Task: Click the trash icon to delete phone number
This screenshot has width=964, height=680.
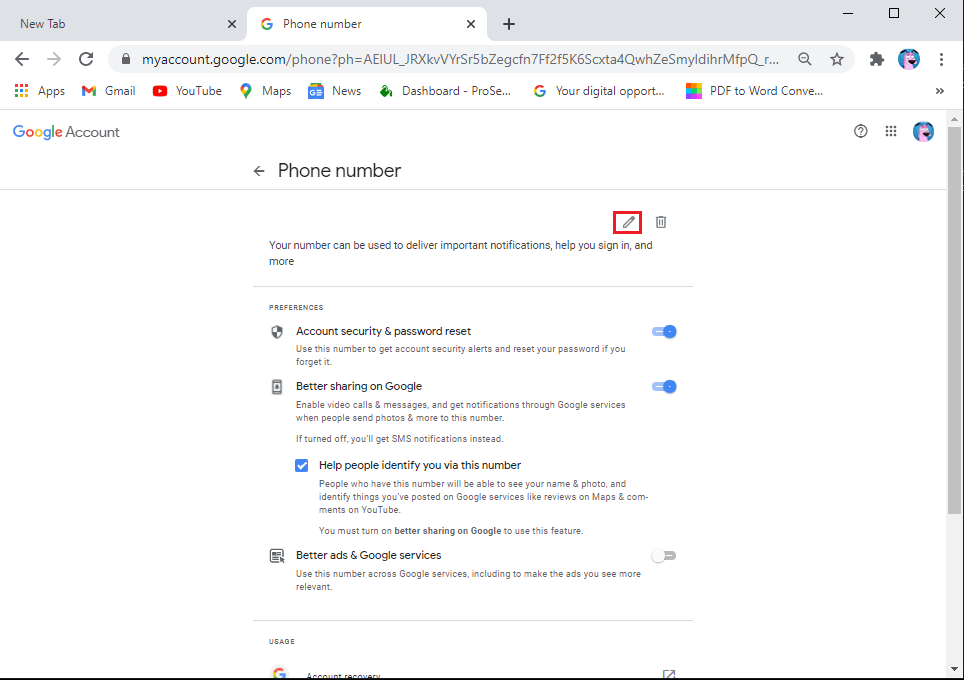Action: click(661, 221)
